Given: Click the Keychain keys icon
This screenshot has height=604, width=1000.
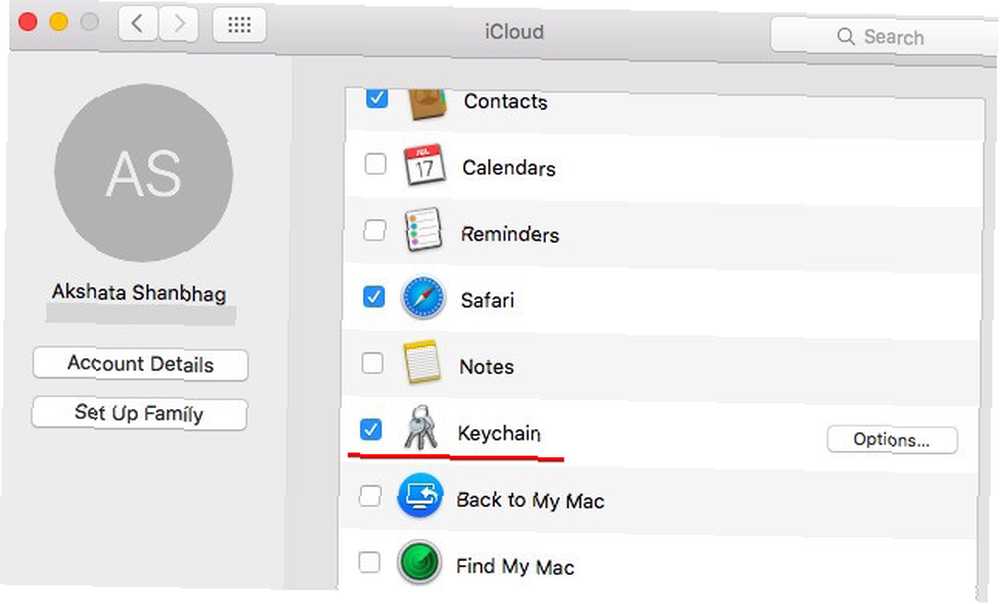Looking at the screenshot, I should (421, 427).
